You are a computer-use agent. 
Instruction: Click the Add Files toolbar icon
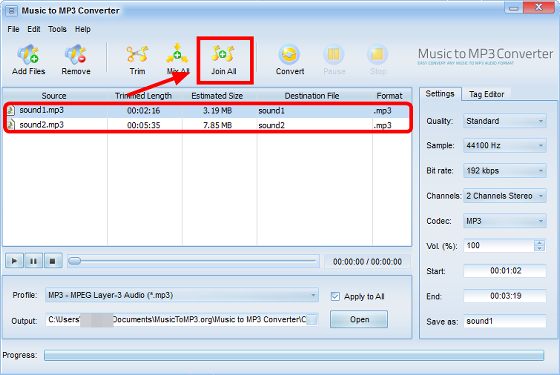pyautogui.click(x=28, y=55)
